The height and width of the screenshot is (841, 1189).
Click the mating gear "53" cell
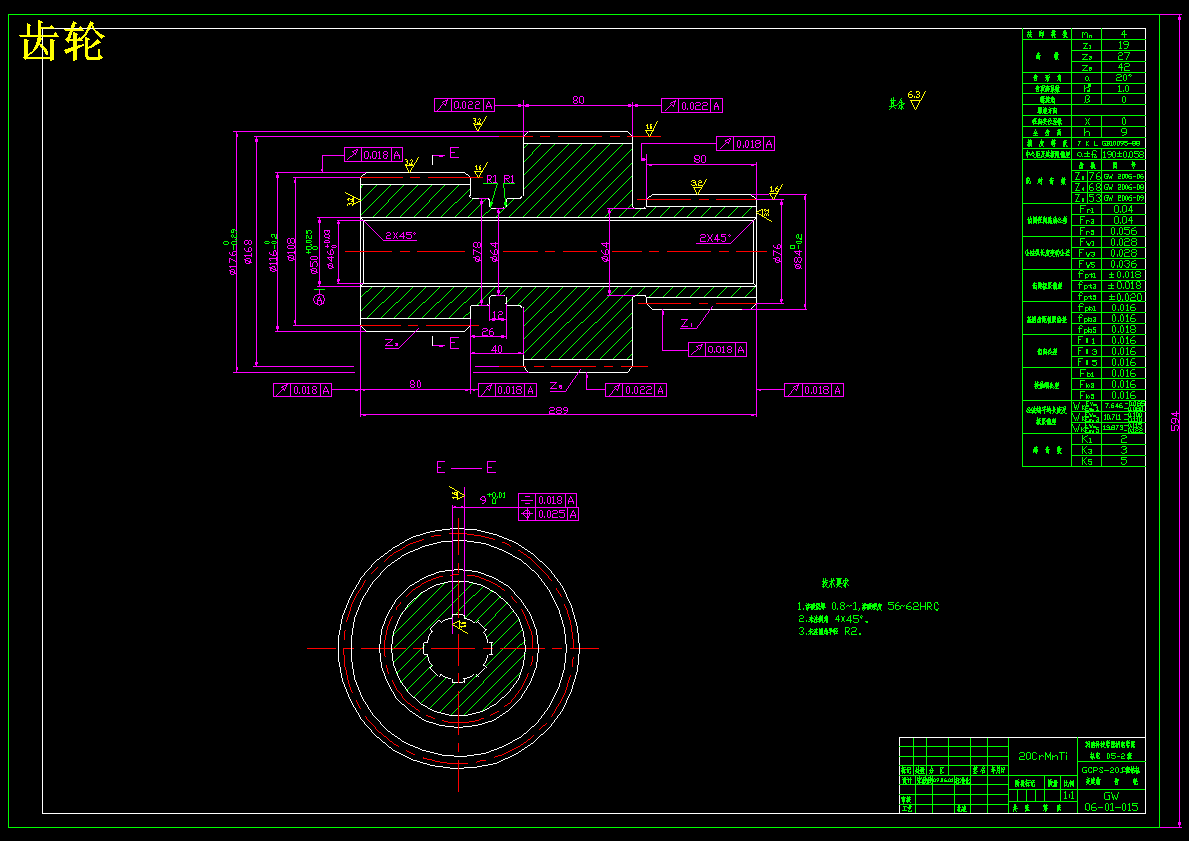point(1094,198)
